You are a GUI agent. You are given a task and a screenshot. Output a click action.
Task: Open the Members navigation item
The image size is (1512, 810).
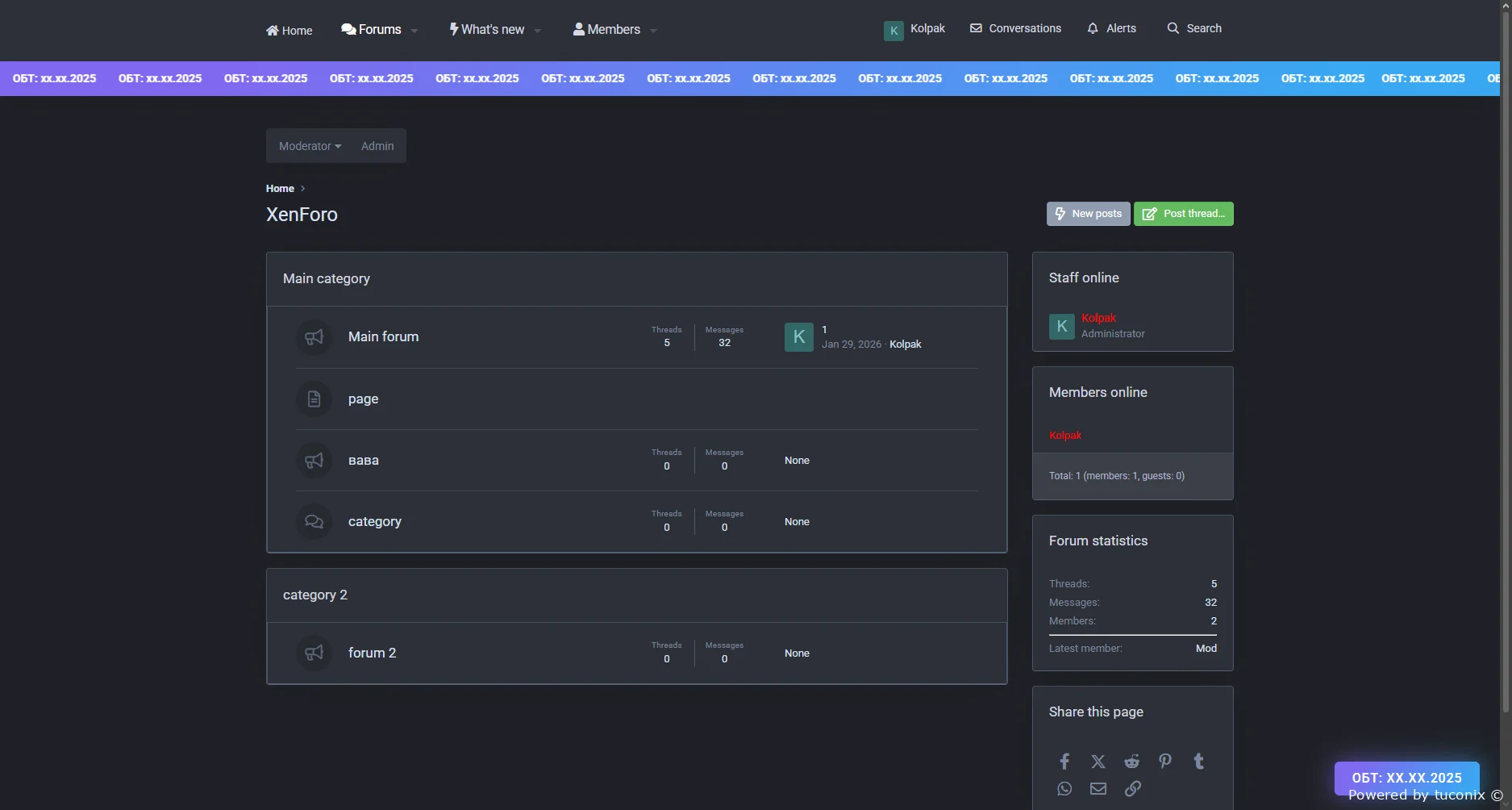(x=606, y=30)
